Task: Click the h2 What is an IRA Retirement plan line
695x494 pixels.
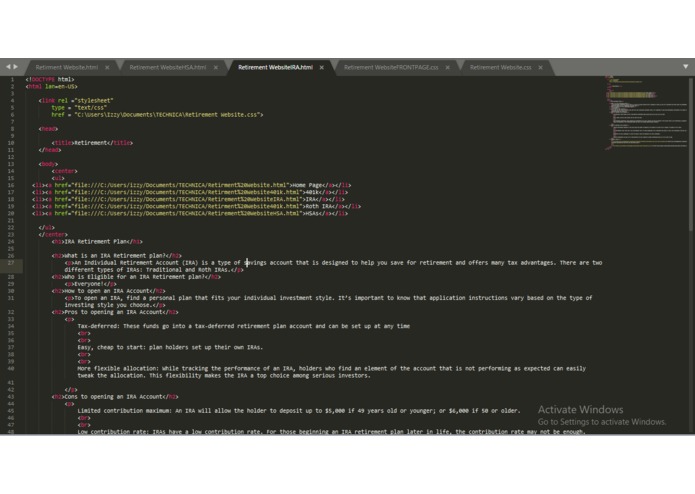Action: tap(117, 256)
